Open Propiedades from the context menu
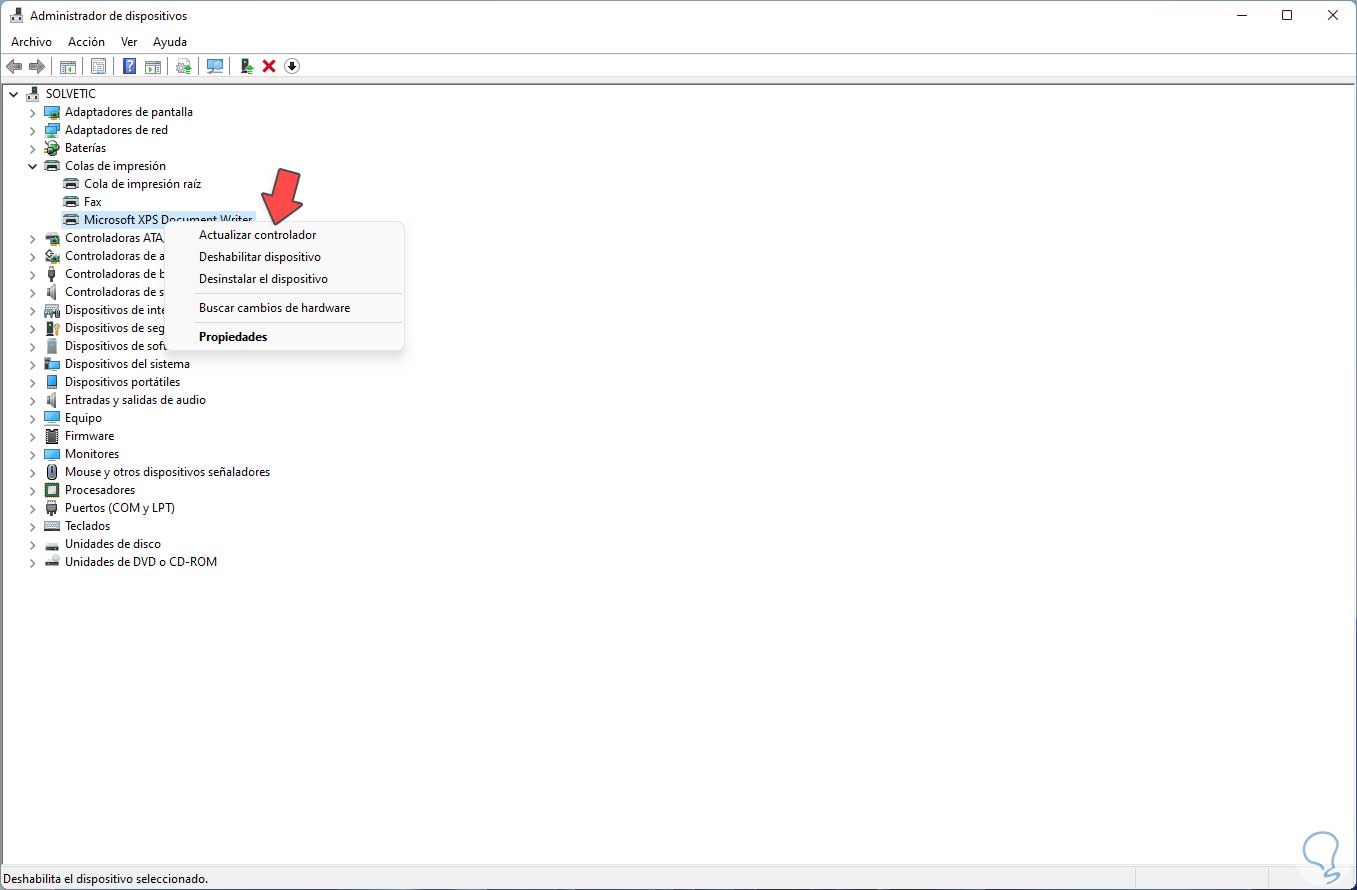1357x890 pixels. (285, 337)
